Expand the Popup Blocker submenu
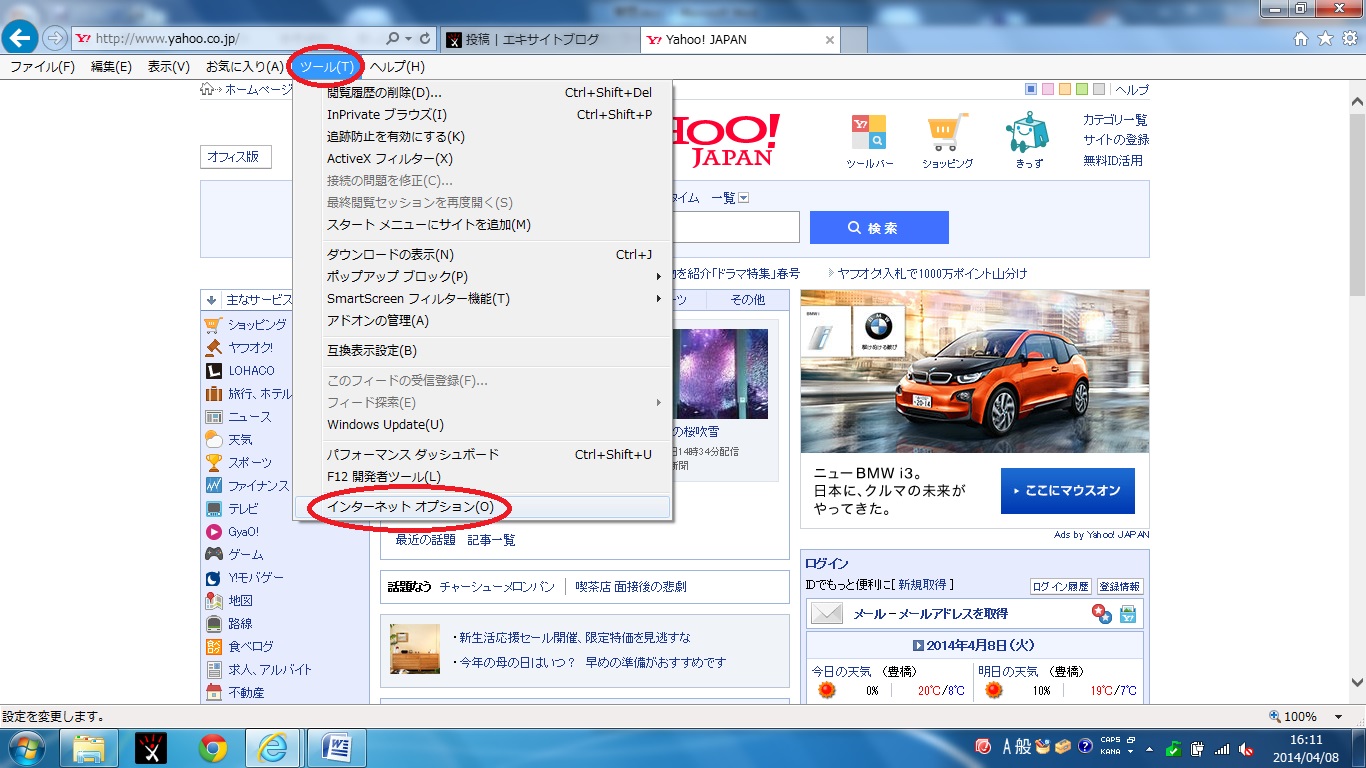This screenshot has height=768, width=1366. (x=659, y=277)
